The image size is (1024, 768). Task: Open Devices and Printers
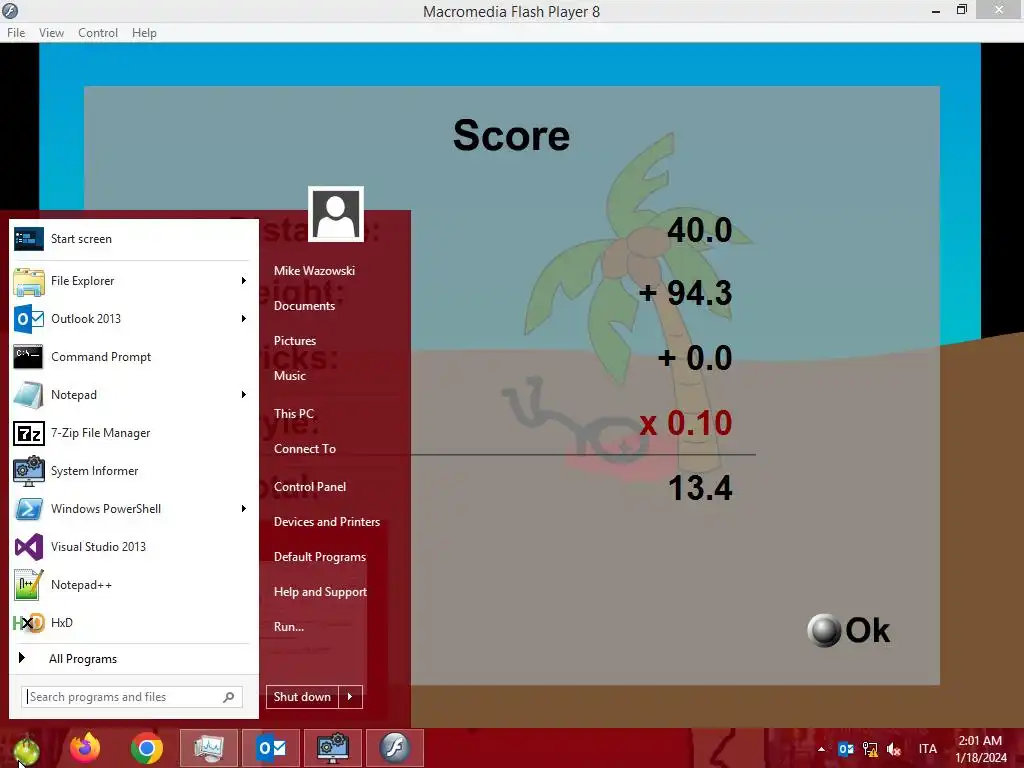point(327,522)
